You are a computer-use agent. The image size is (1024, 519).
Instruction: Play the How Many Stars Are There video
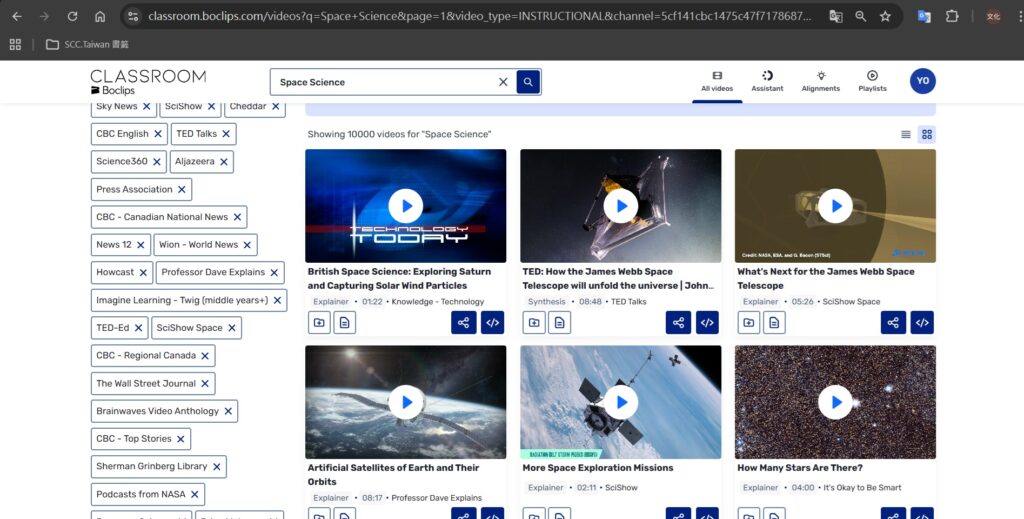coord(835,402)
